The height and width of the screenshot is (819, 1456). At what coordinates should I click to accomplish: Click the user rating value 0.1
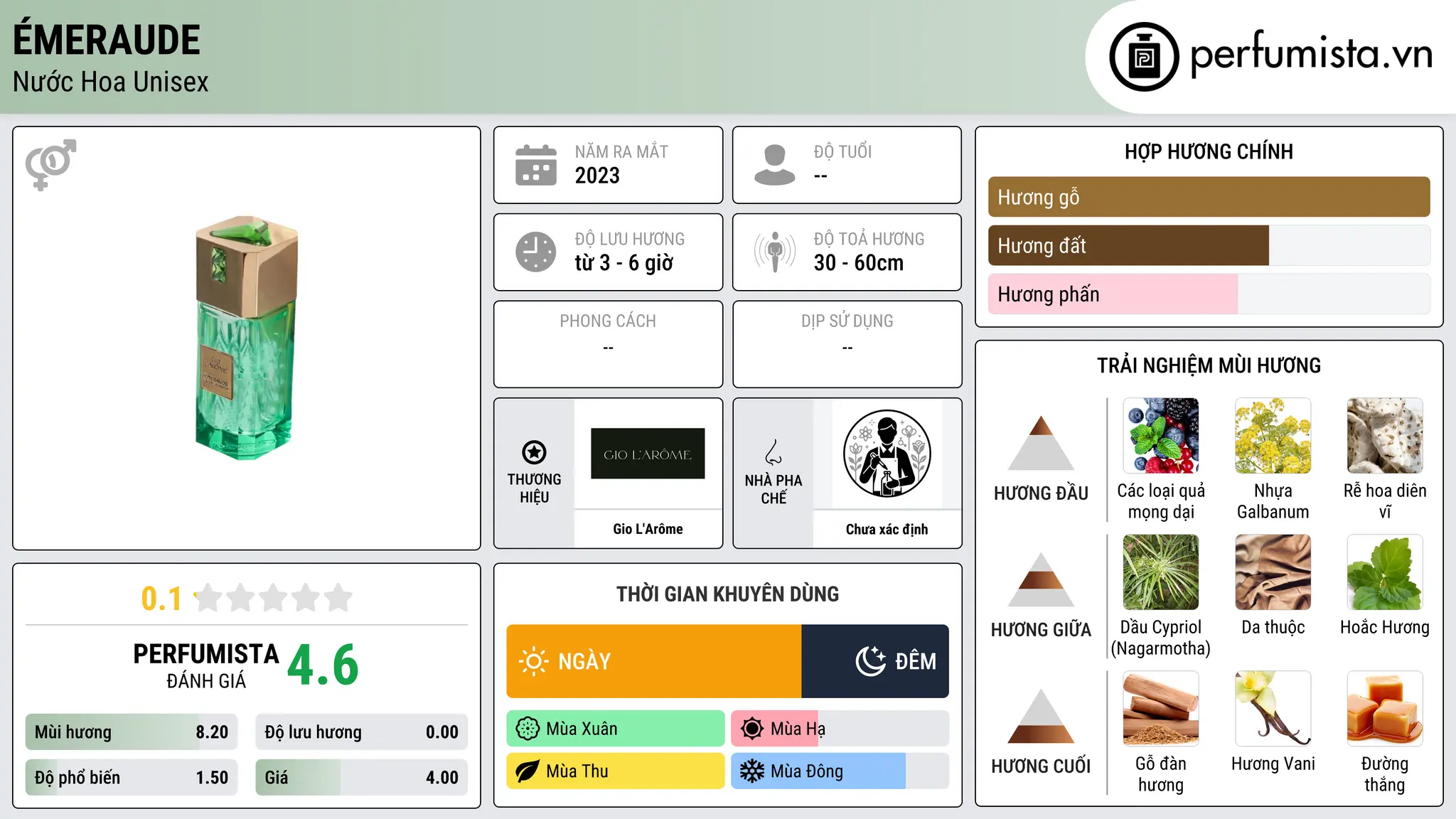click(x=161, y=599)
